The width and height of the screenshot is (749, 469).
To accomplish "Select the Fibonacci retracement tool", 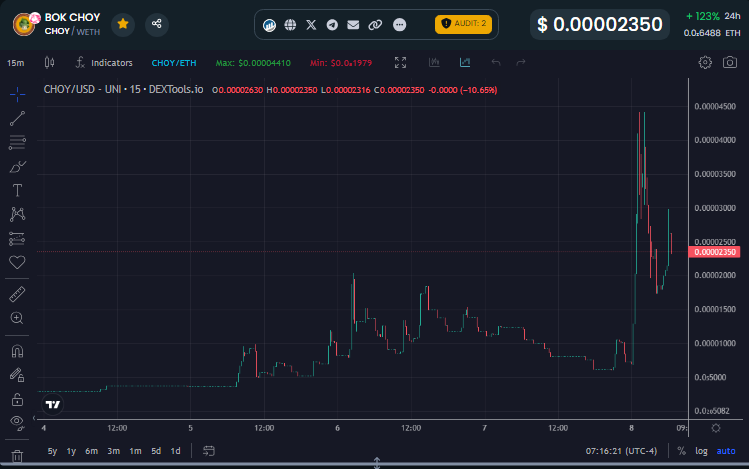I will [x=17, y=142].
